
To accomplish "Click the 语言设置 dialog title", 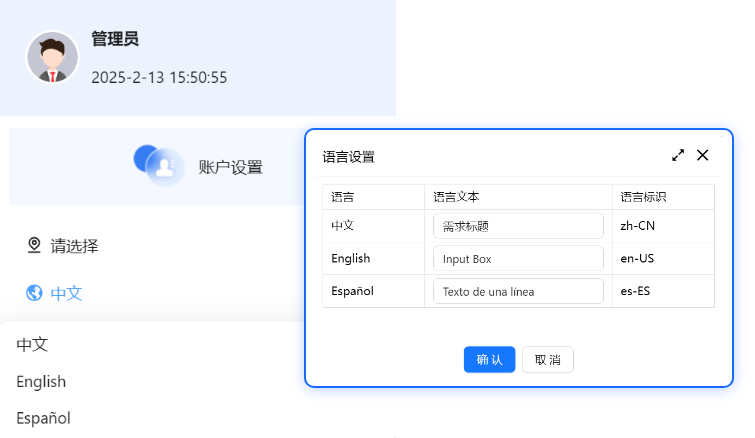I will (349, 157).
